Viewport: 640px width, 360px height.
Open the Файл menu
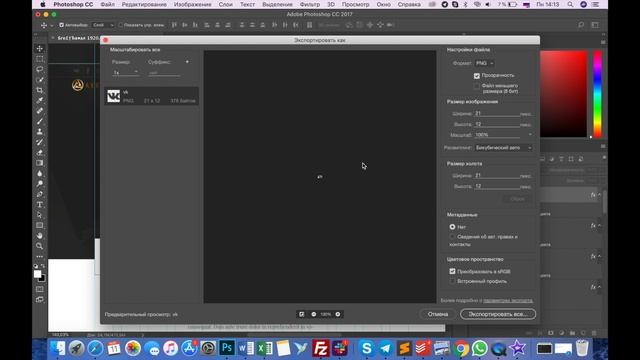[x=107, y=4]
